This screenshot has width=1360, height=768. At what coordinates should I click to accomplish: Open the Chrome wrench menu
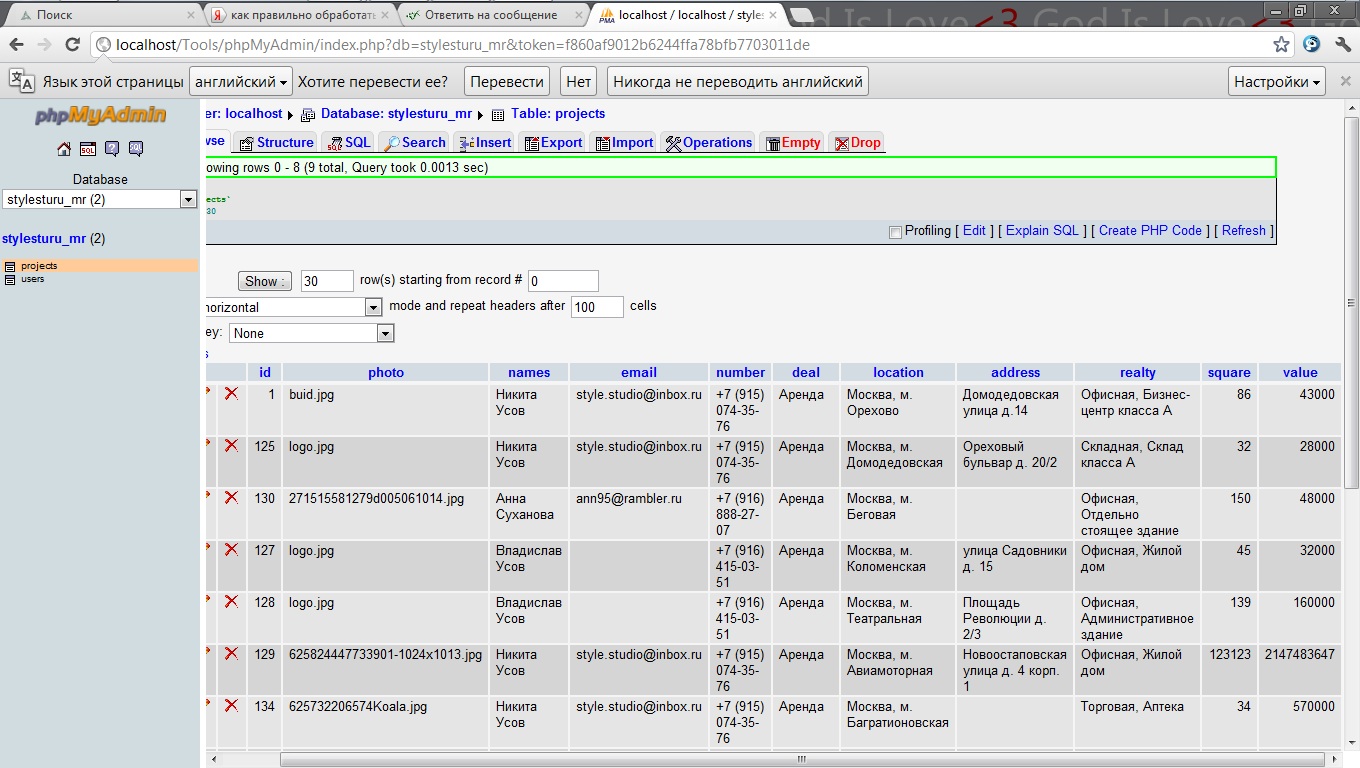point(1341,45)
